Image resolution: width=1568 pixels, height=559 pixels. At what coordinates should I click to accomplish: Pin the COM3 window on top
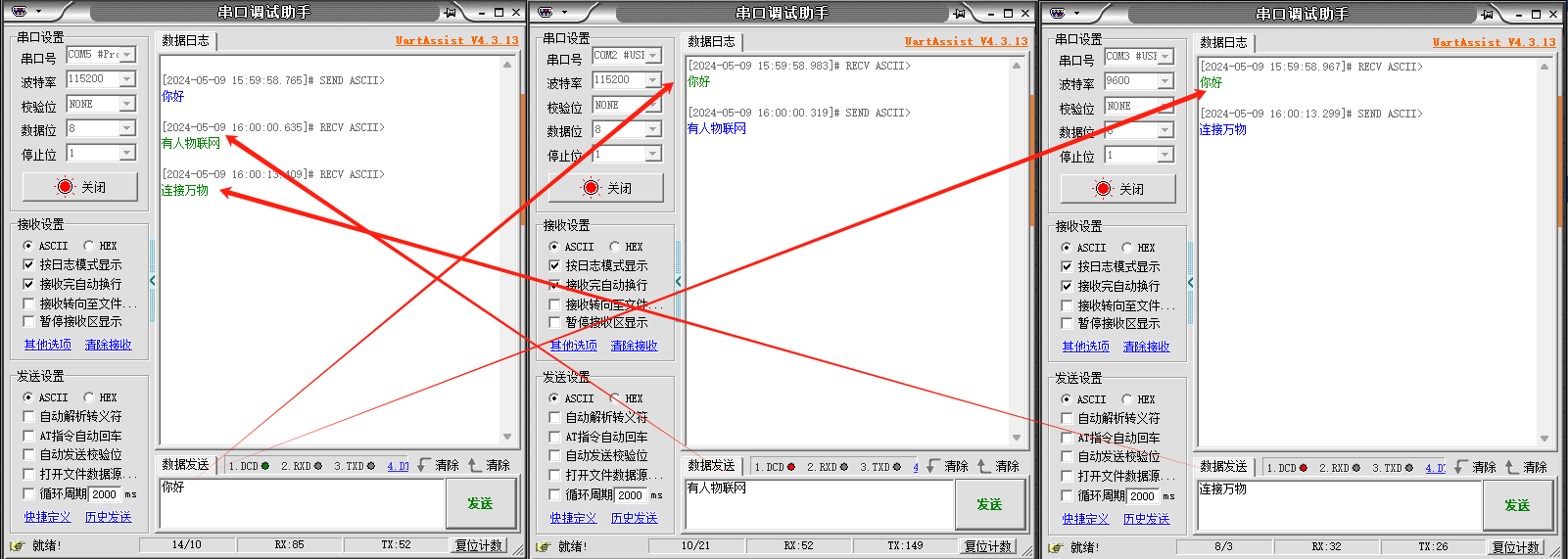coord(1488,14)
